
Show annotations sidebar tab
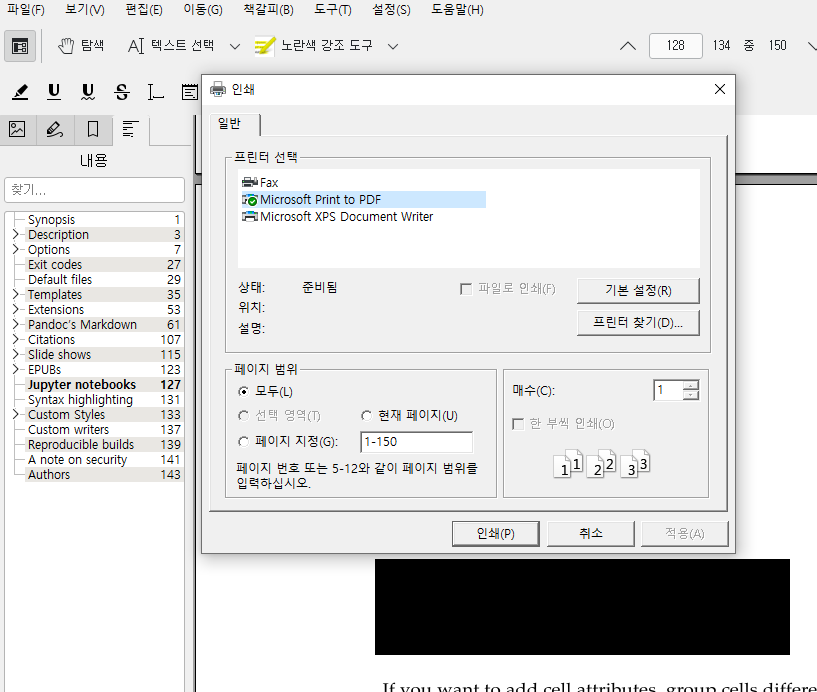pyautogui.click(x=55, y=129)
